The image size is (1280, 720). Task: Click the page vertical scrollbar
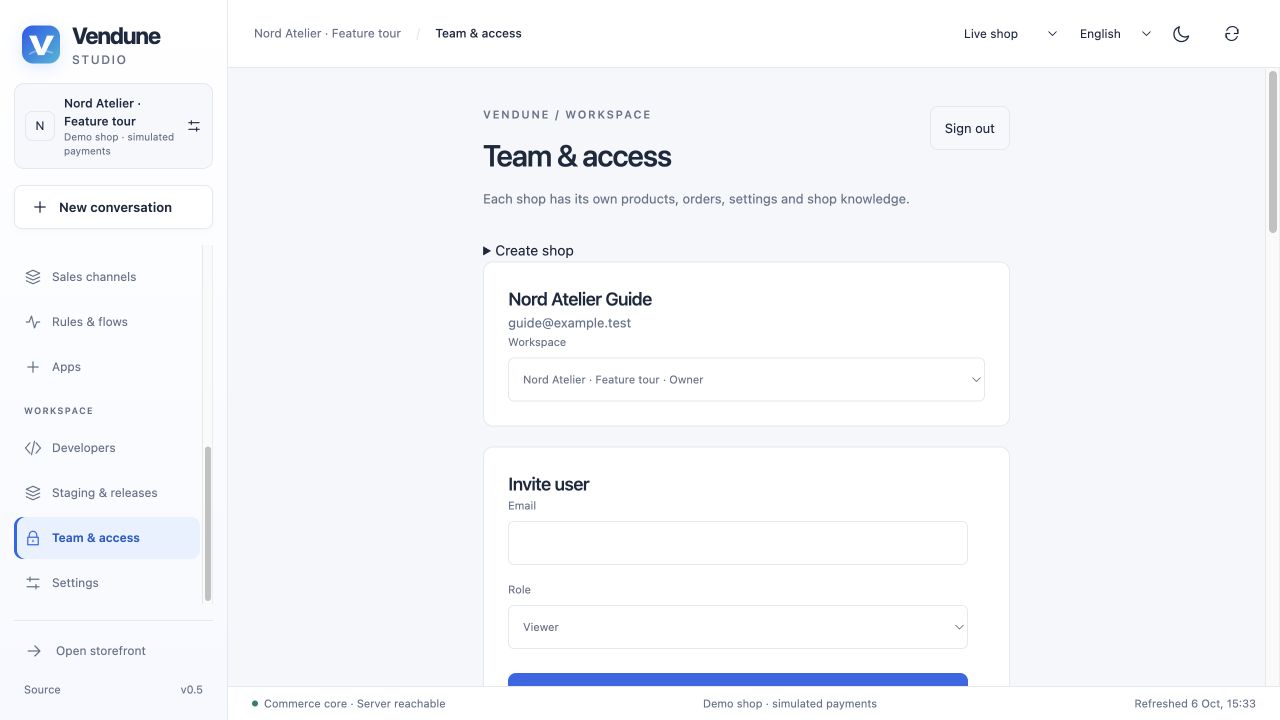pos(1273,152)
